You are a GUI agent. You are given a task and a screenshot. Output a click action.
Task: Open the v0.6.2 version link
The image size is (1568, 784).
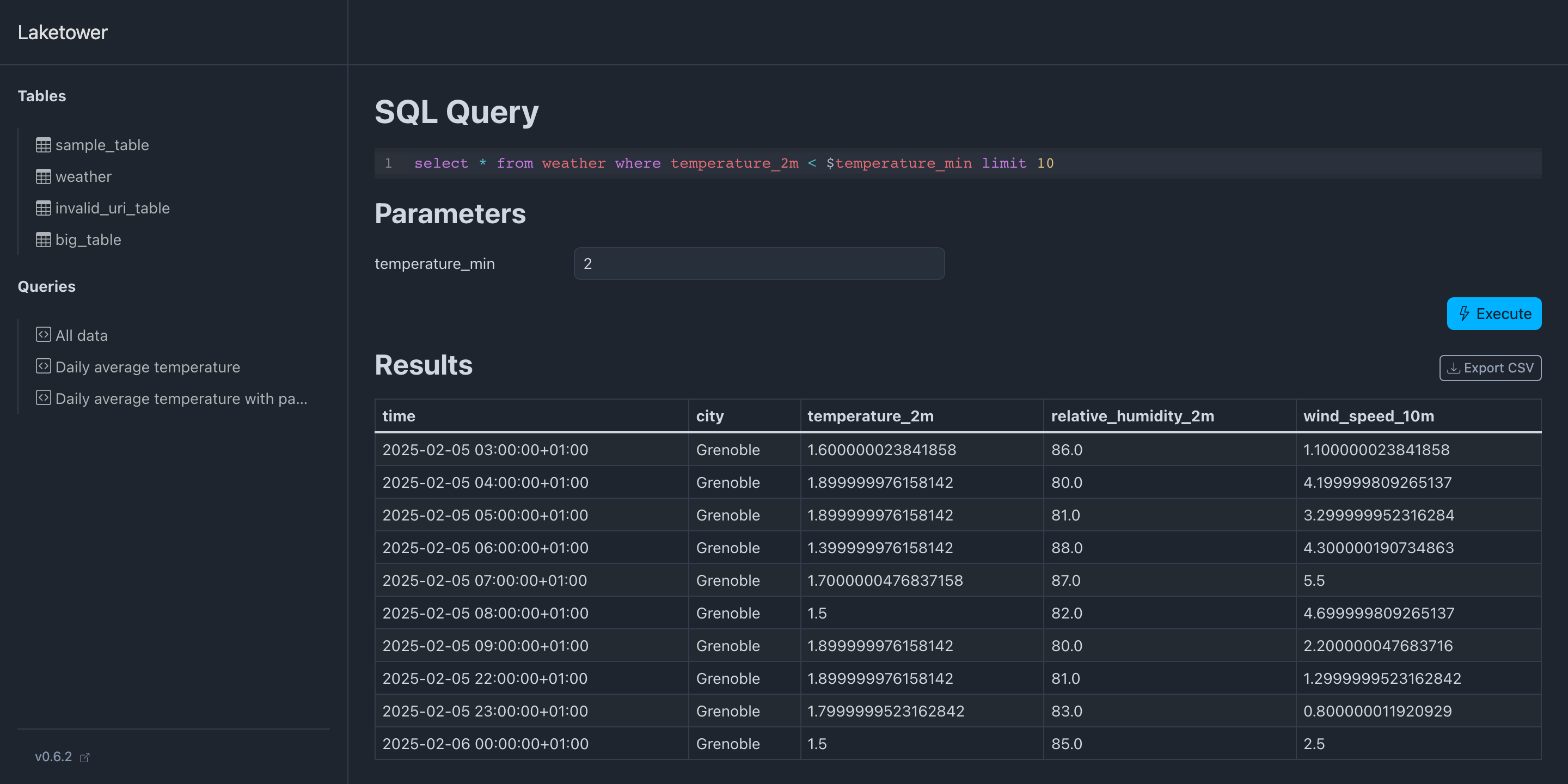[53, 757]
